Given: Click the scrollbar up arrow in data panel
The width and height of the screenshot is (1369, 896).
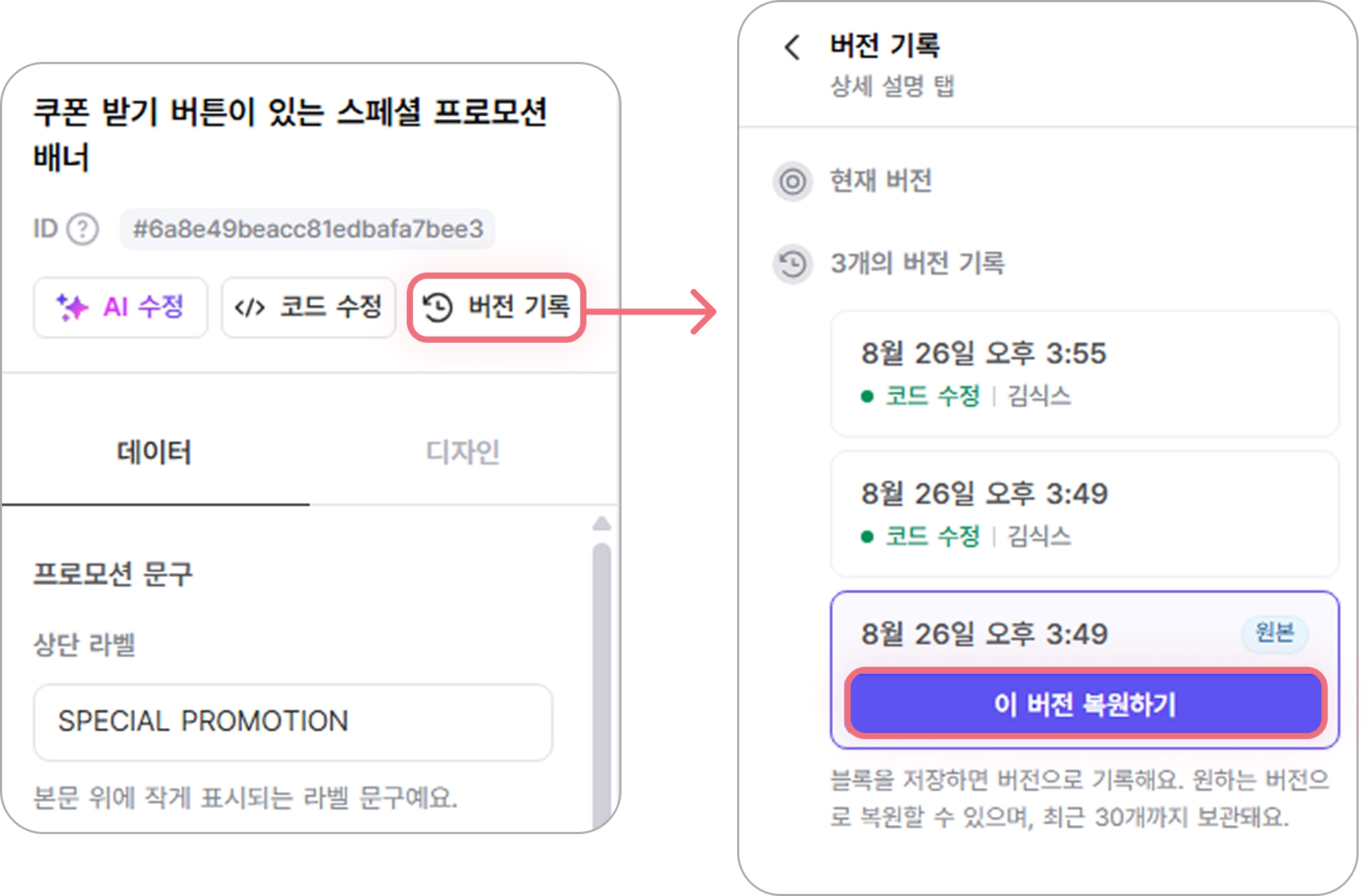Looking at the screenshot, I should pos(602,524).
